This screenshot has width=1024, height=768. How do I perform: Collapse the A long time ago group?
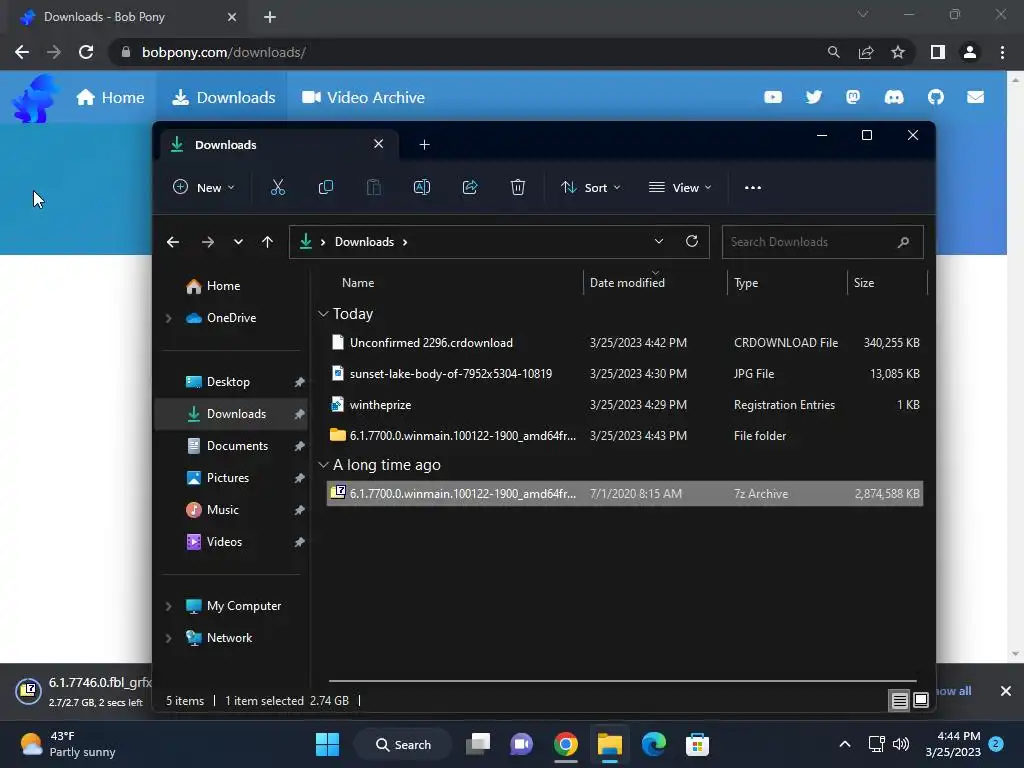(323, 465)
